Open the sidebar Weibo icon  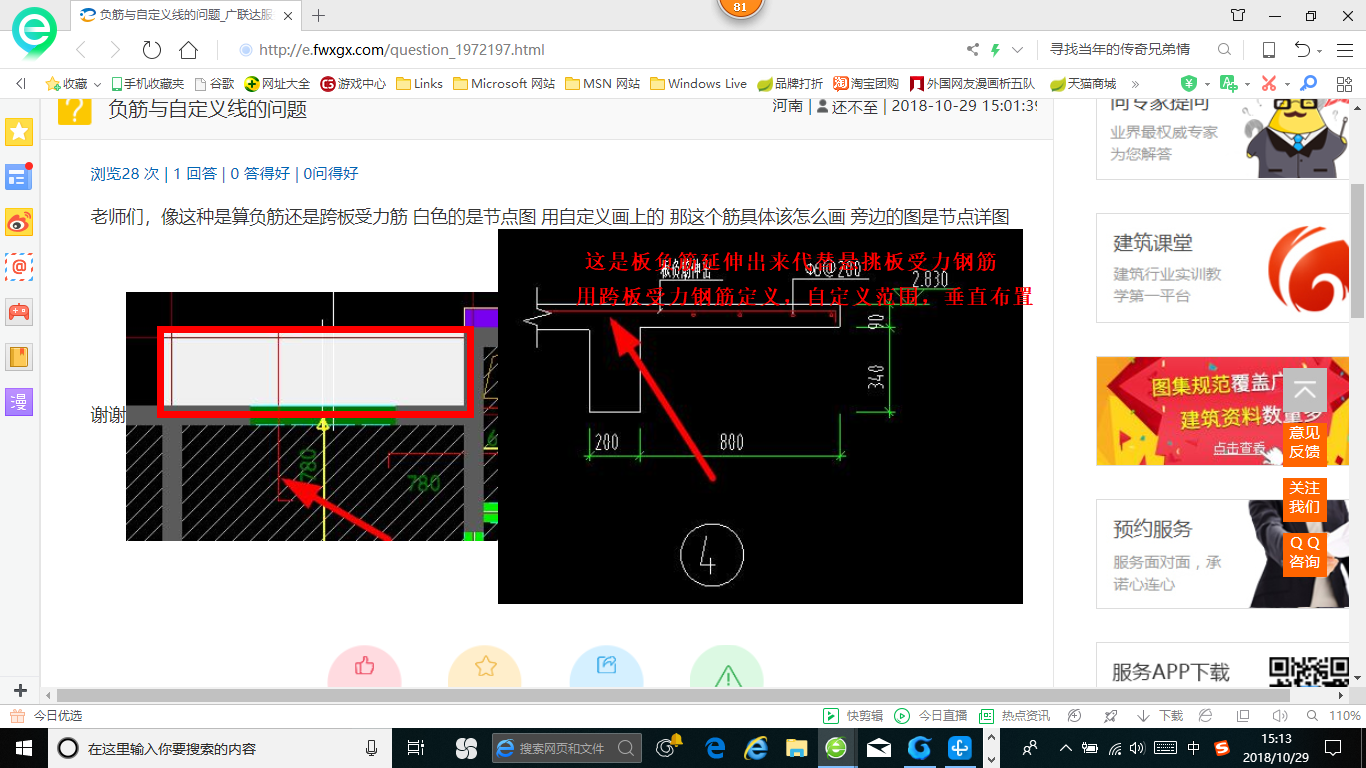(x=20, y=222)
